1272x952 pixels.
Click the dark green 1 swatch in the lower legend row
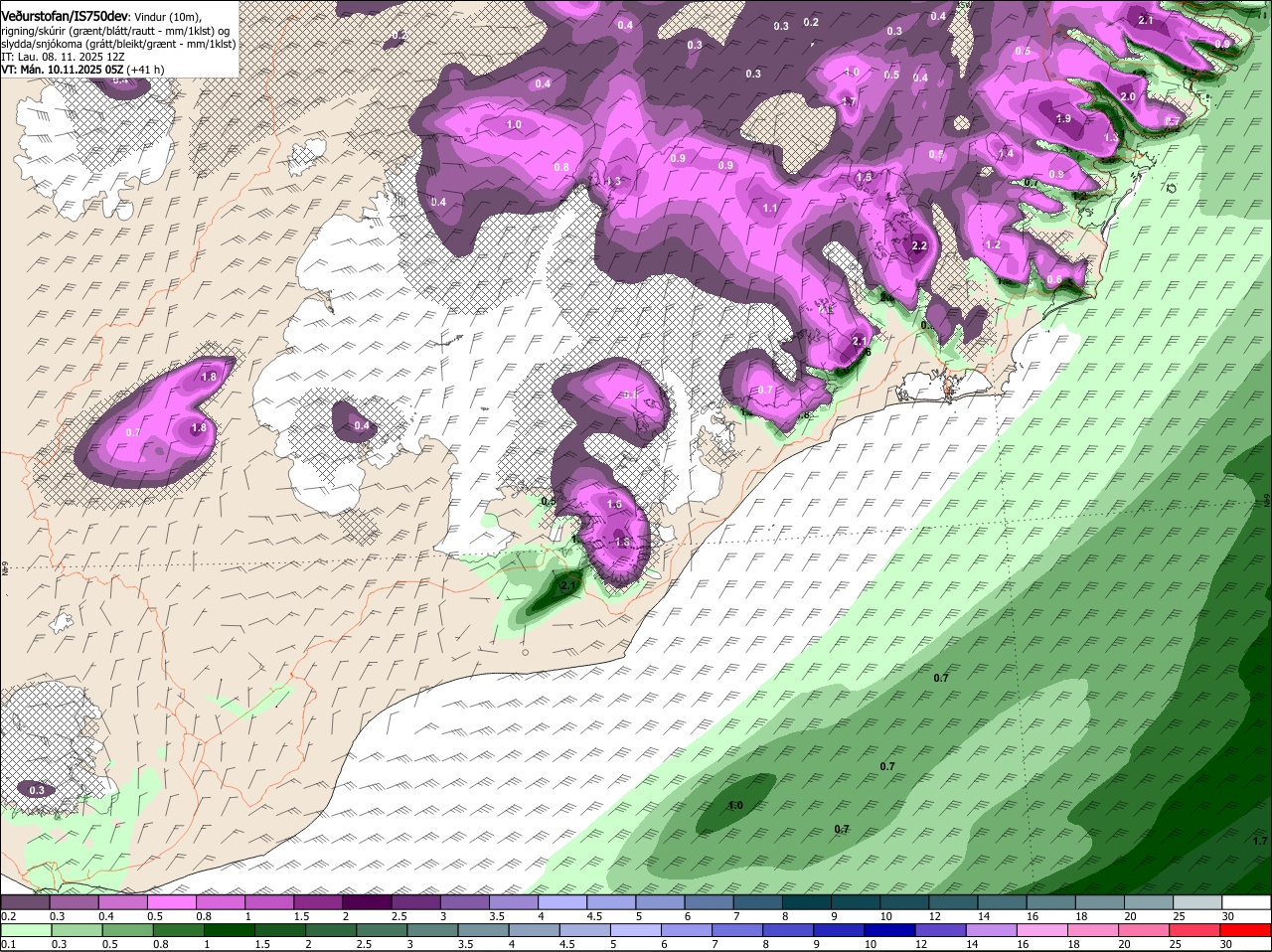point(230,930)
